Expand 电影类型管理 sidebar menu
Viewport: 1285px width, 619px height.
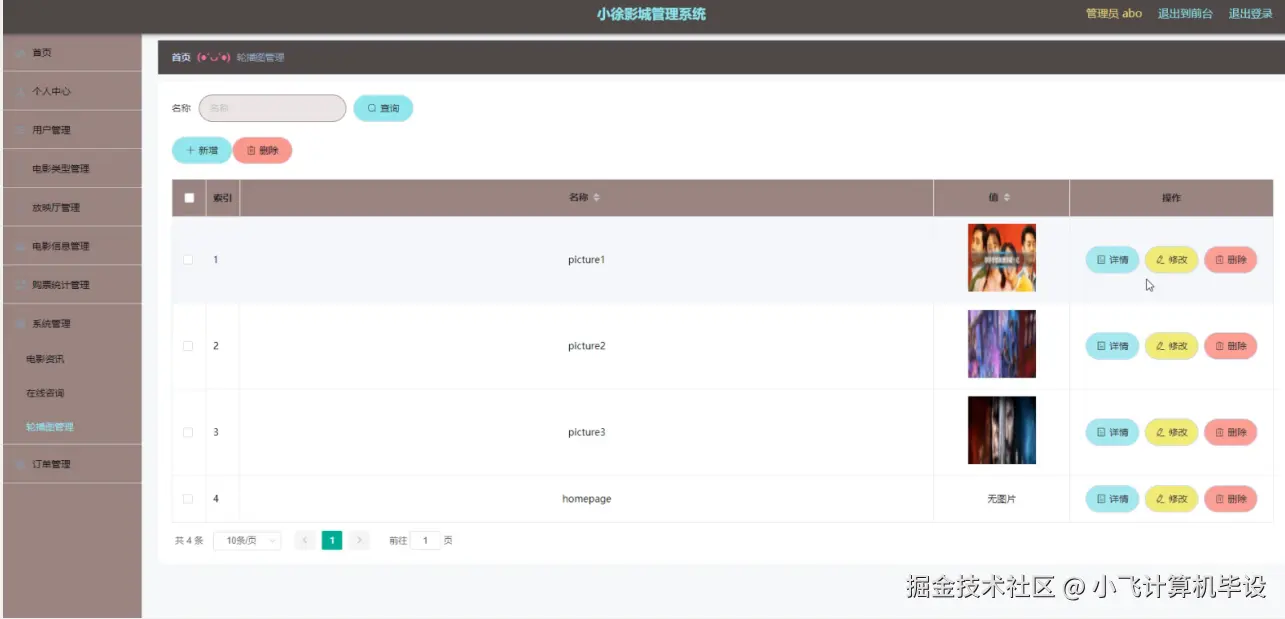[72, 169]
